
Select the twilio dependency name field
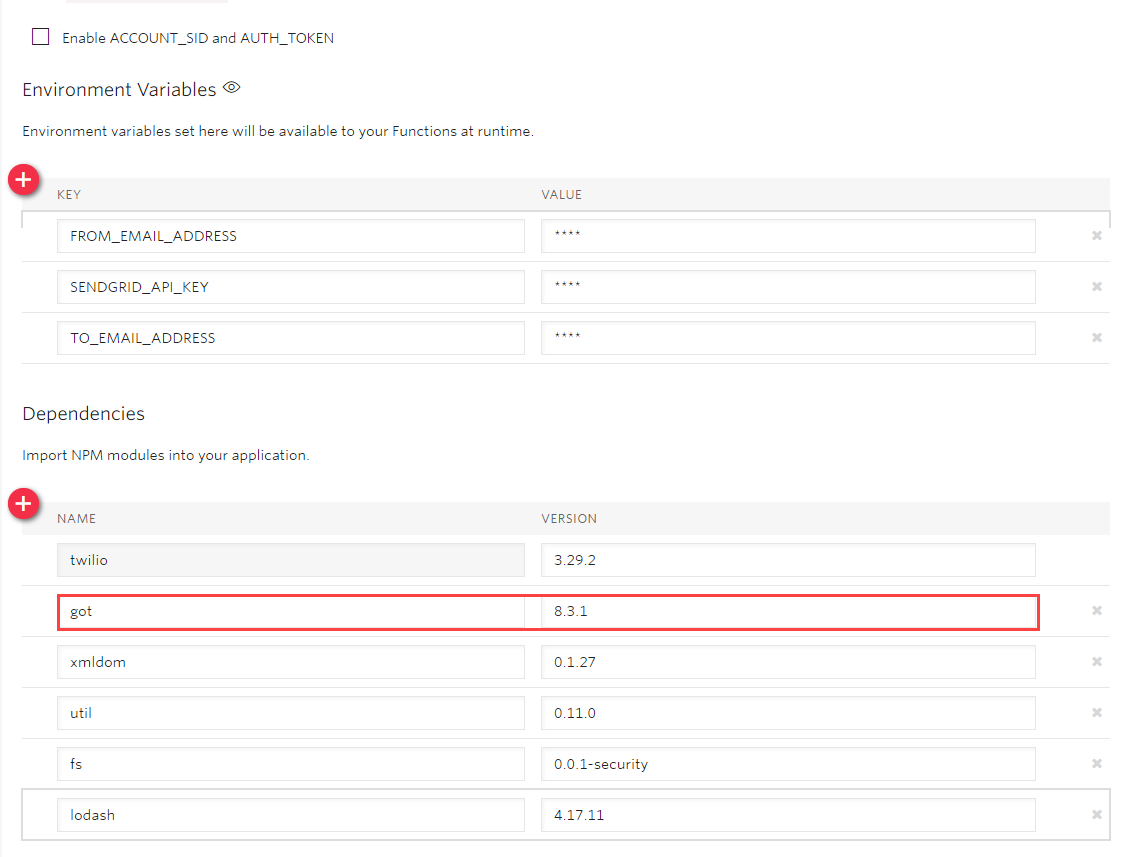[290, 559]
